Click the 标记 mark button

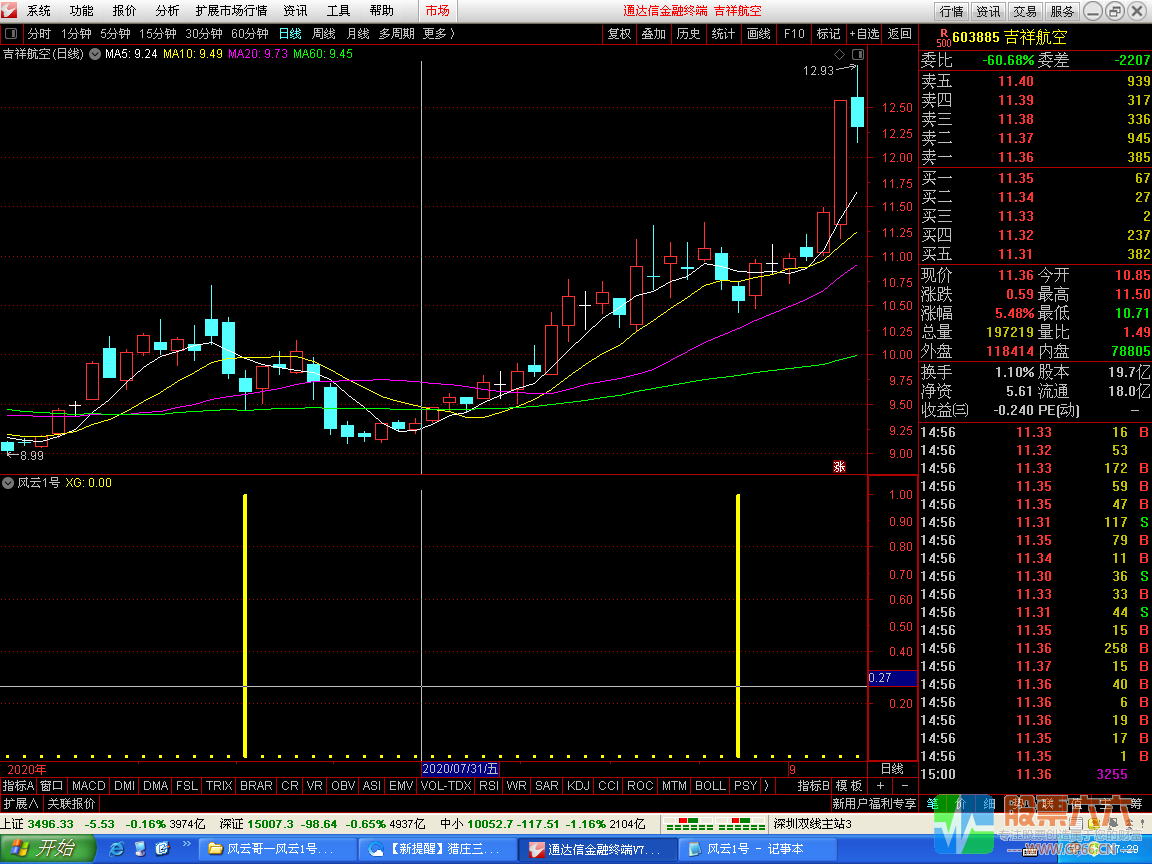pyautogui.click(x=829, y=34)
